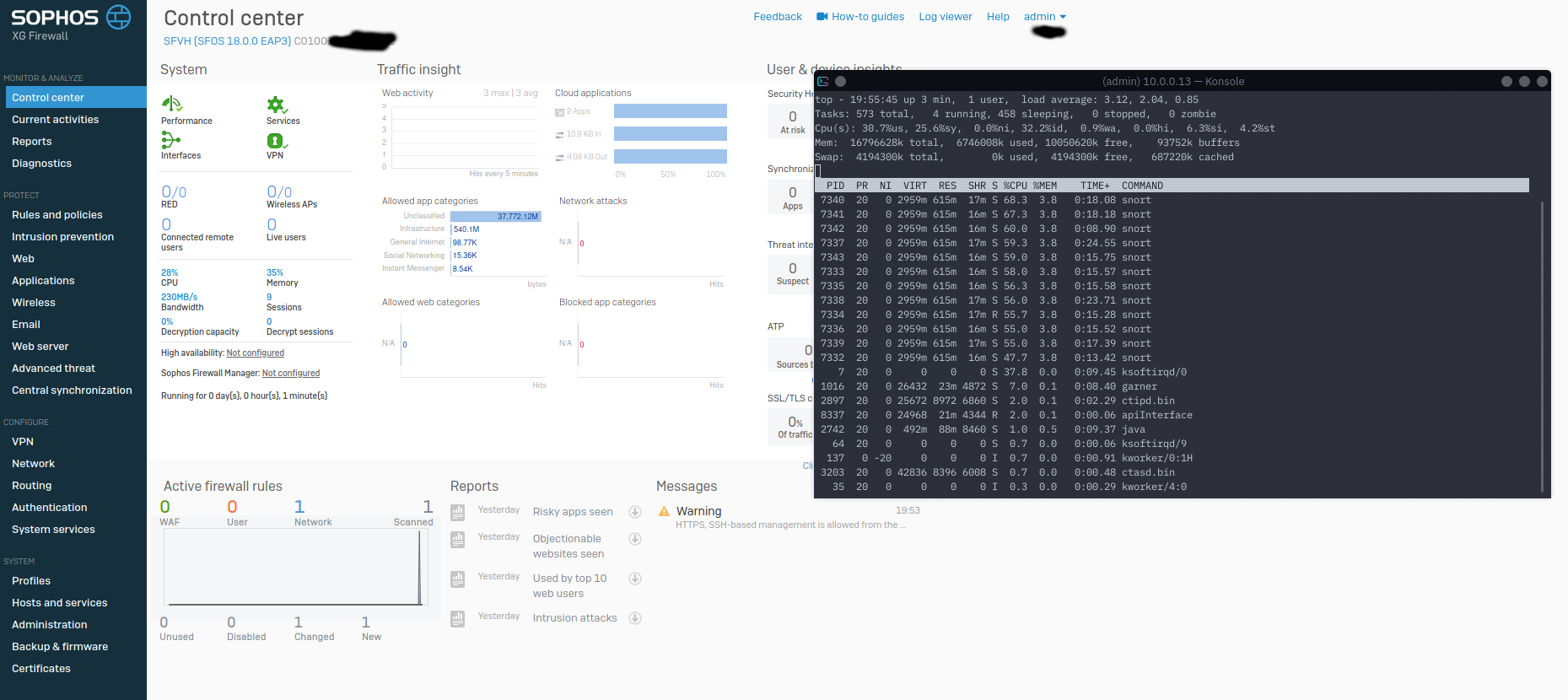Screen dimensions: 1568x700
Task: Click Warning message about HTTPS, SSH management
Action: coord(790,525)
